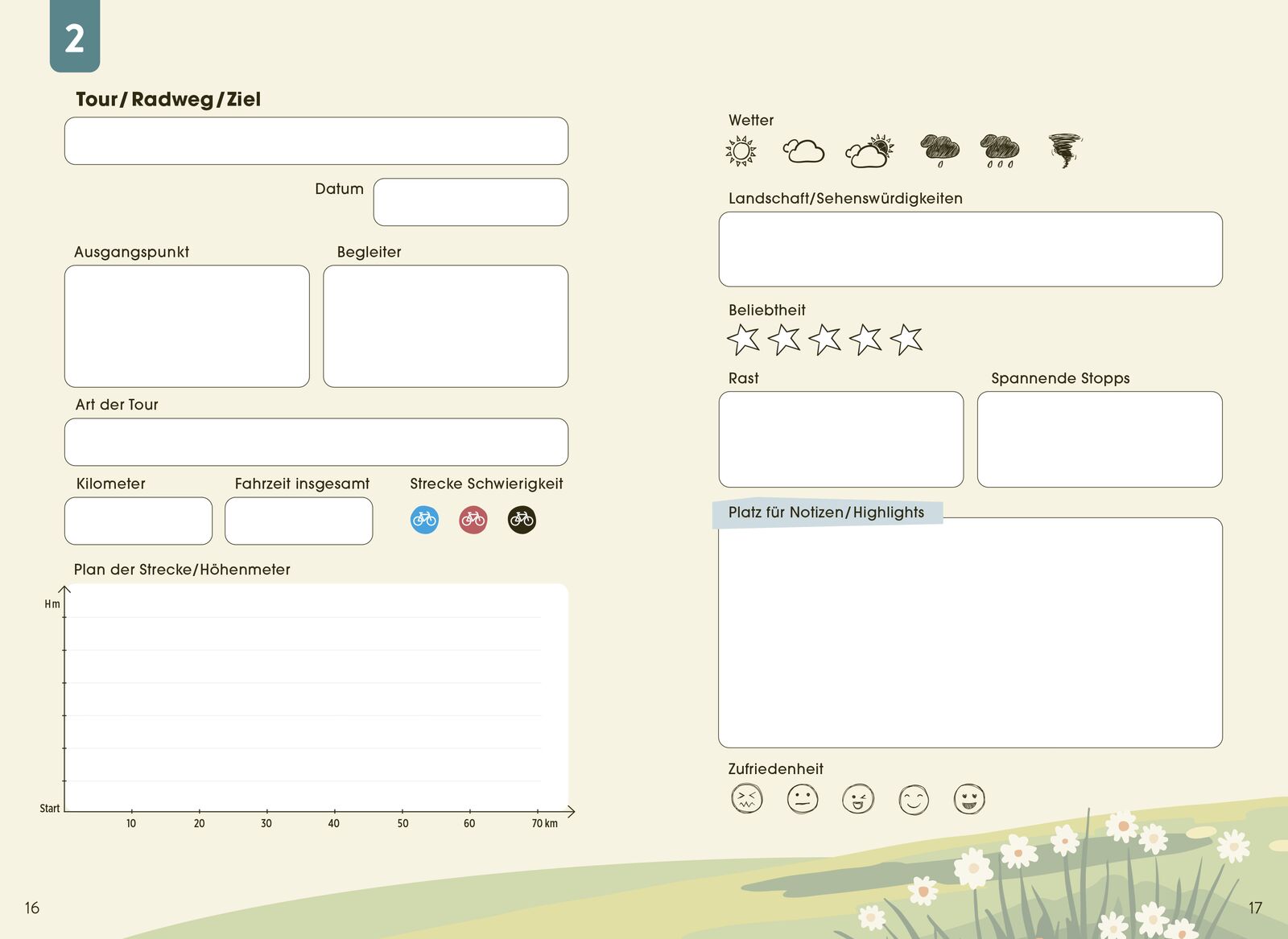Click the chapter 2 page tab
This screenshot has height=939, width=1288.
click(x=75, y=36)
